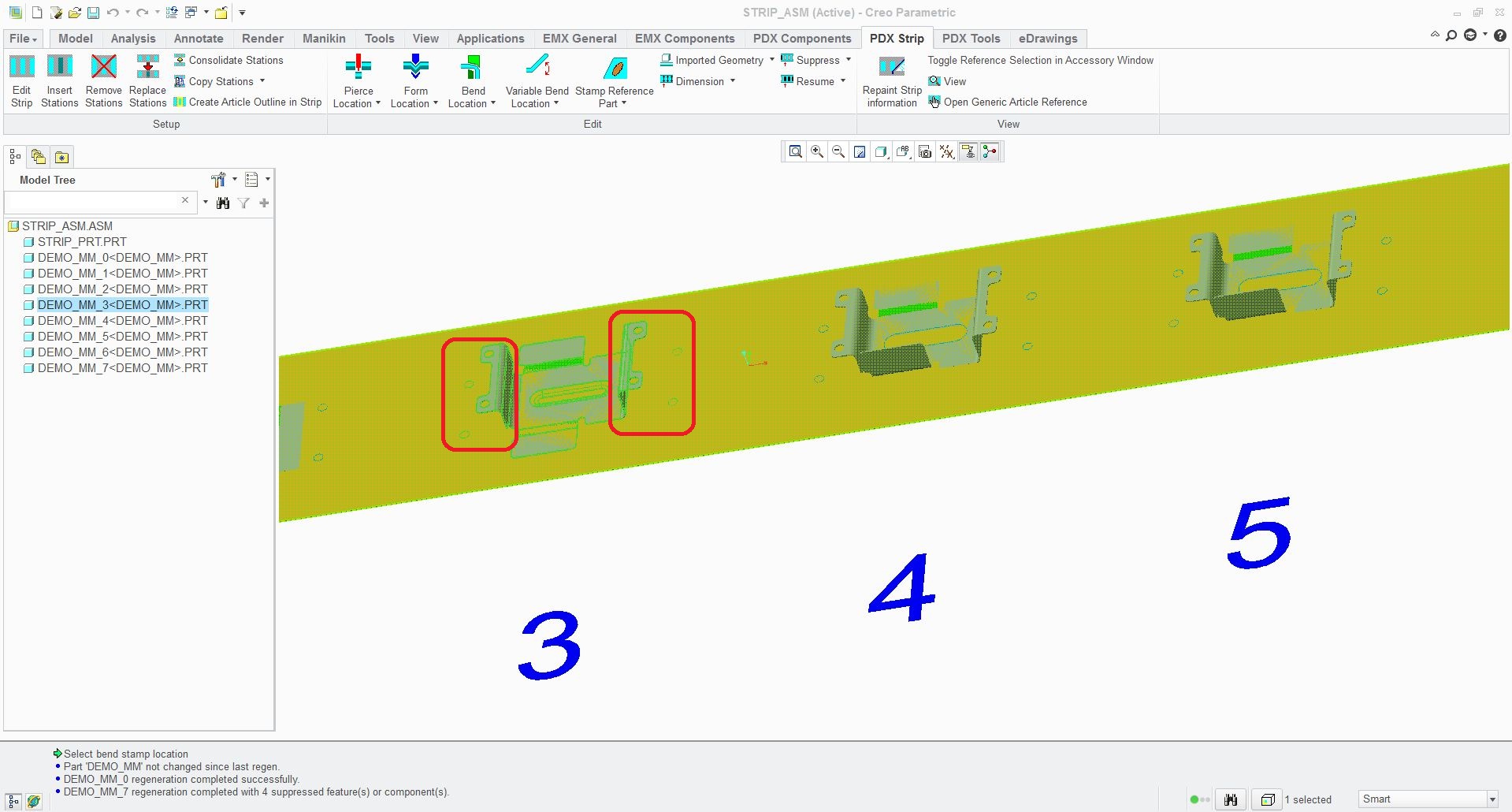This screenshot has width=1512, height=812.
Task: Click Form Location icon
Action: pyautogui.click(x=415, y=67)
